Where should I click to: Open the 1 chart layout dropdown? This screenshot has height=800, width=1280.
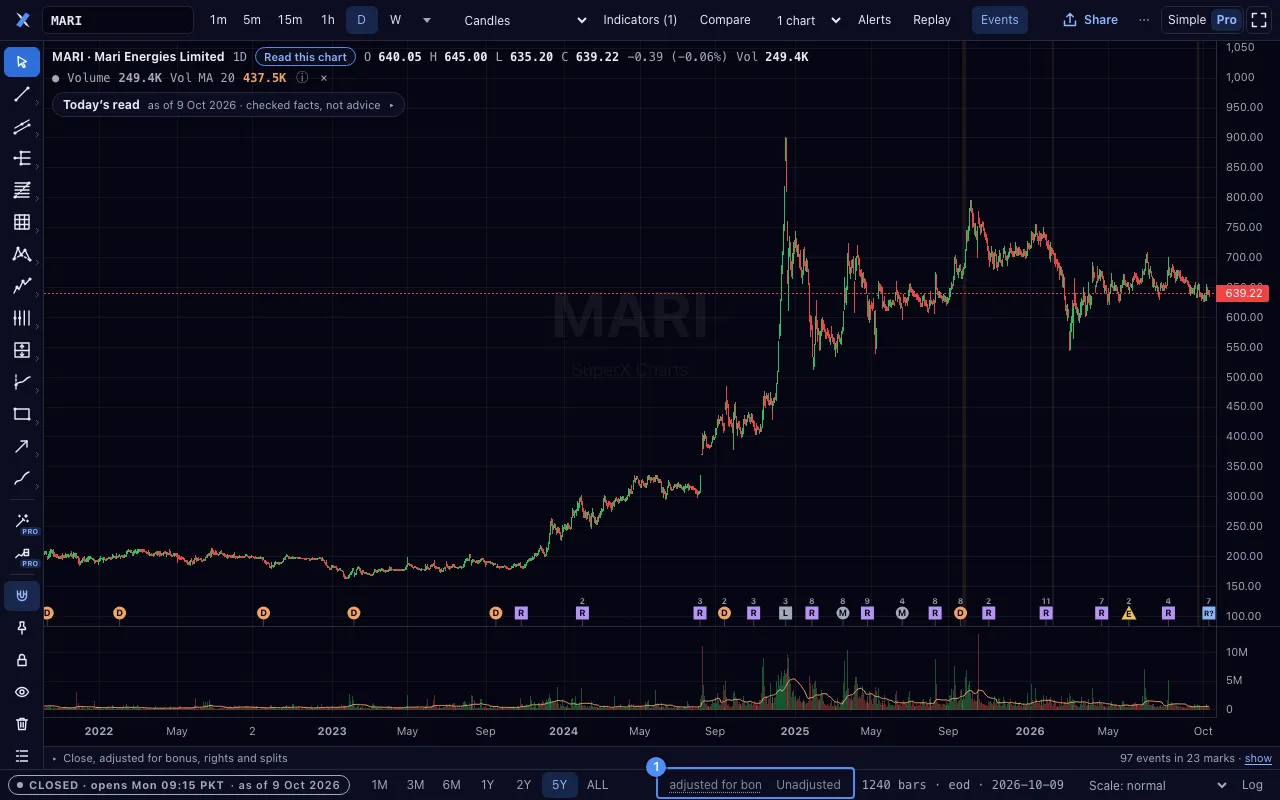[x=807, y=20]
